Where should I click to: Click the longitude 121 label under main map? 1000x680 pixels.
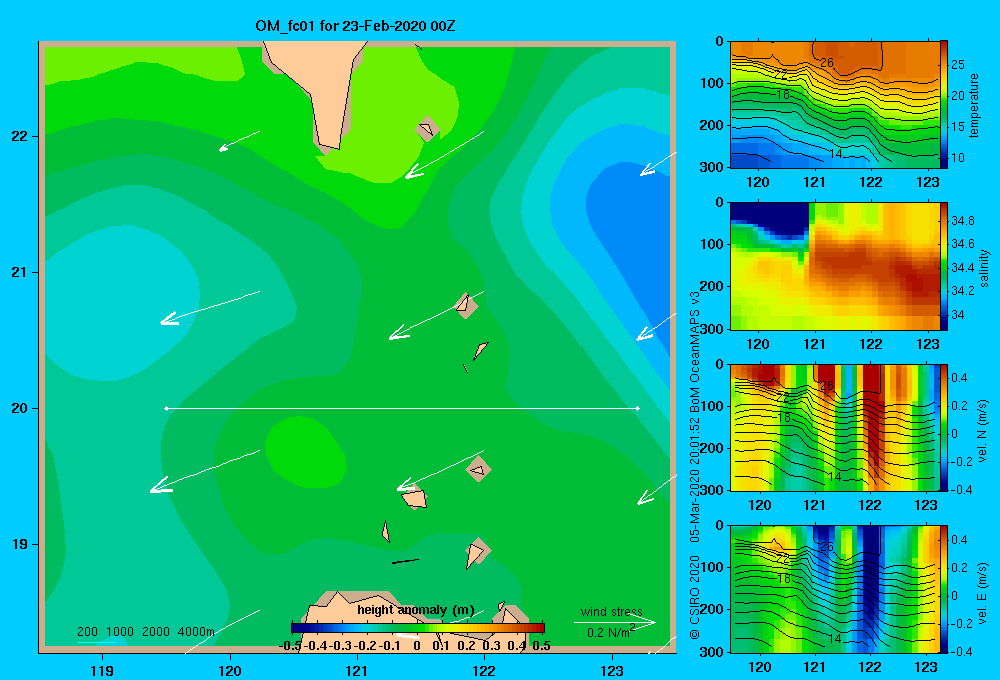(x=357, y=670)
